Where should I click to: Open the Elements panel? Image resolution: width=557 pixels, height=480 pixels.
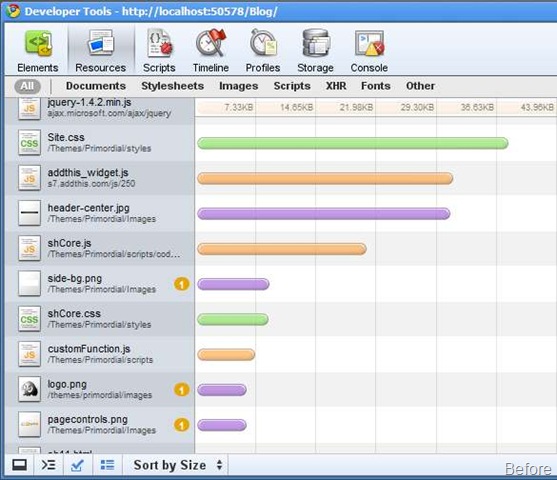pos(38,51)
